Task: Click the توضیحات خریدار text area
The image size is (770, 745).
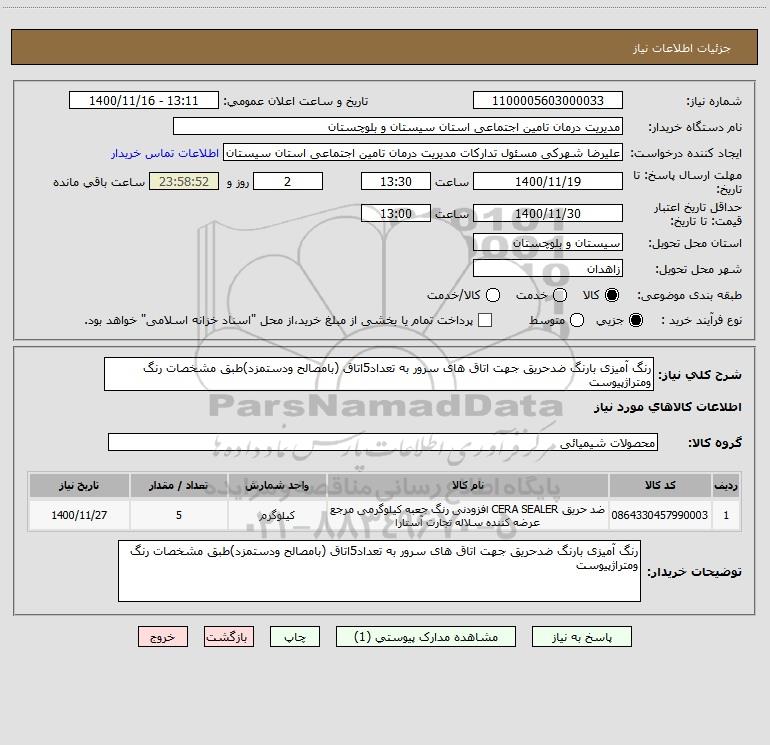Action: coord(379,571)
